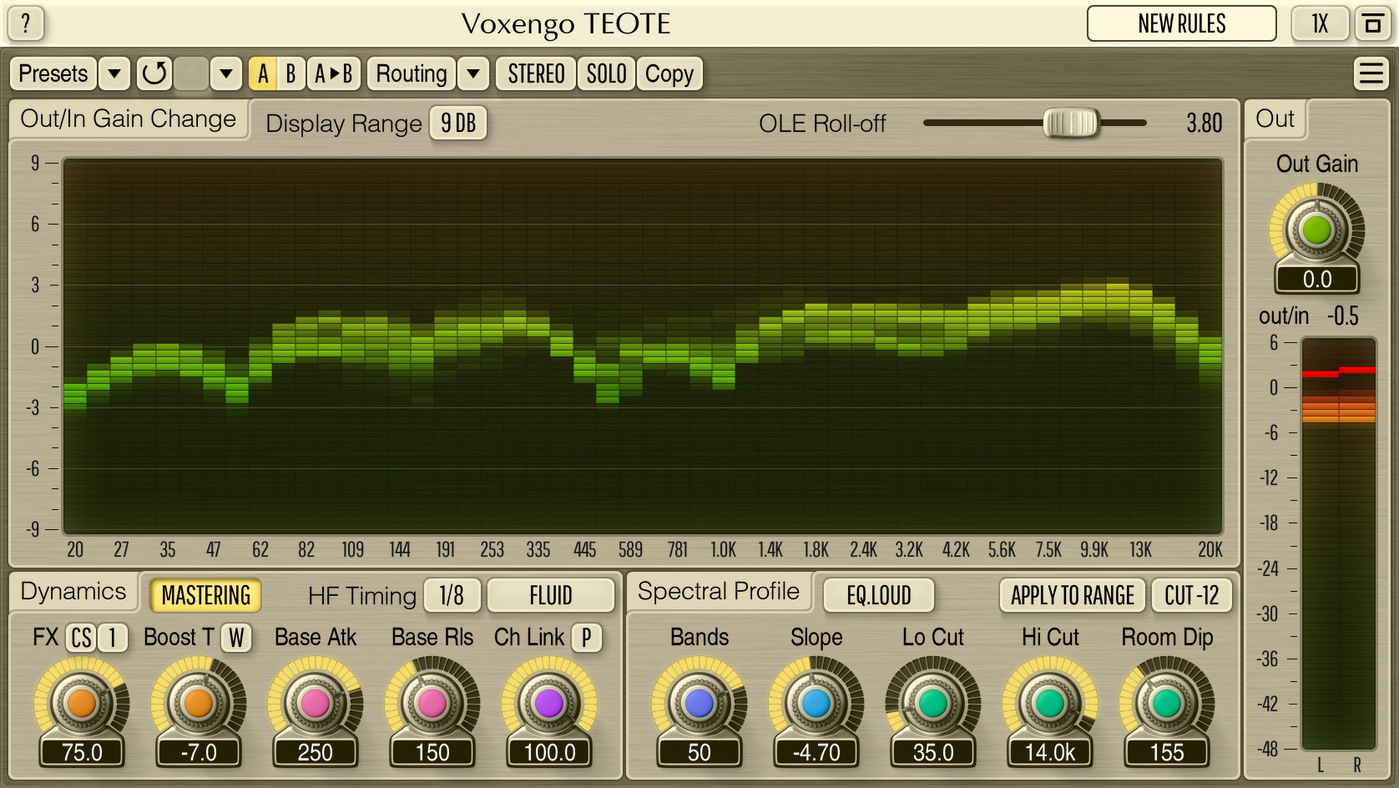Click the Copy button in the toolbar
Viewport: 1399px width, 788px height.
[x=669, y=74]
